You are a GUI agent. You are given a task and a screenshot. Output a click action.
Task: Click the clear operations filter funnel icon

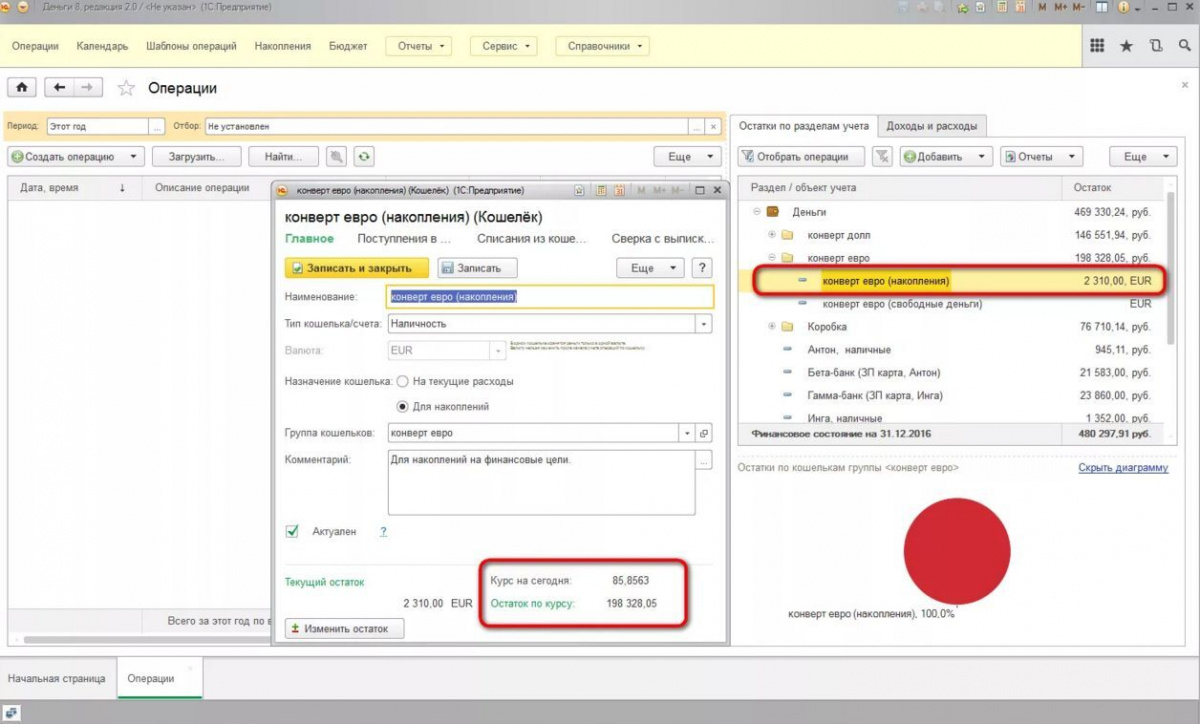click(x=881, y=157)
